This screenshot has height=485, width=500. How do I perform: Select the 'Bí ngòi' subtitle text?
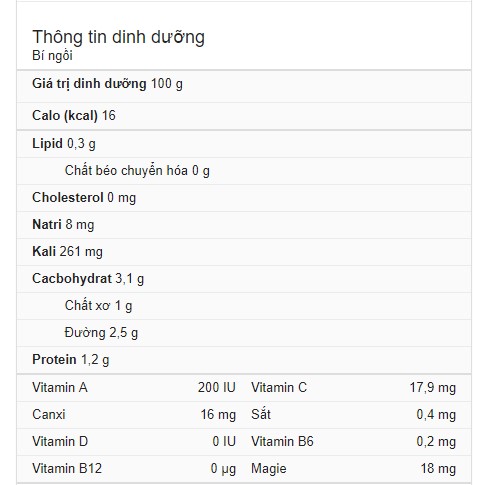tap(52, 56)
